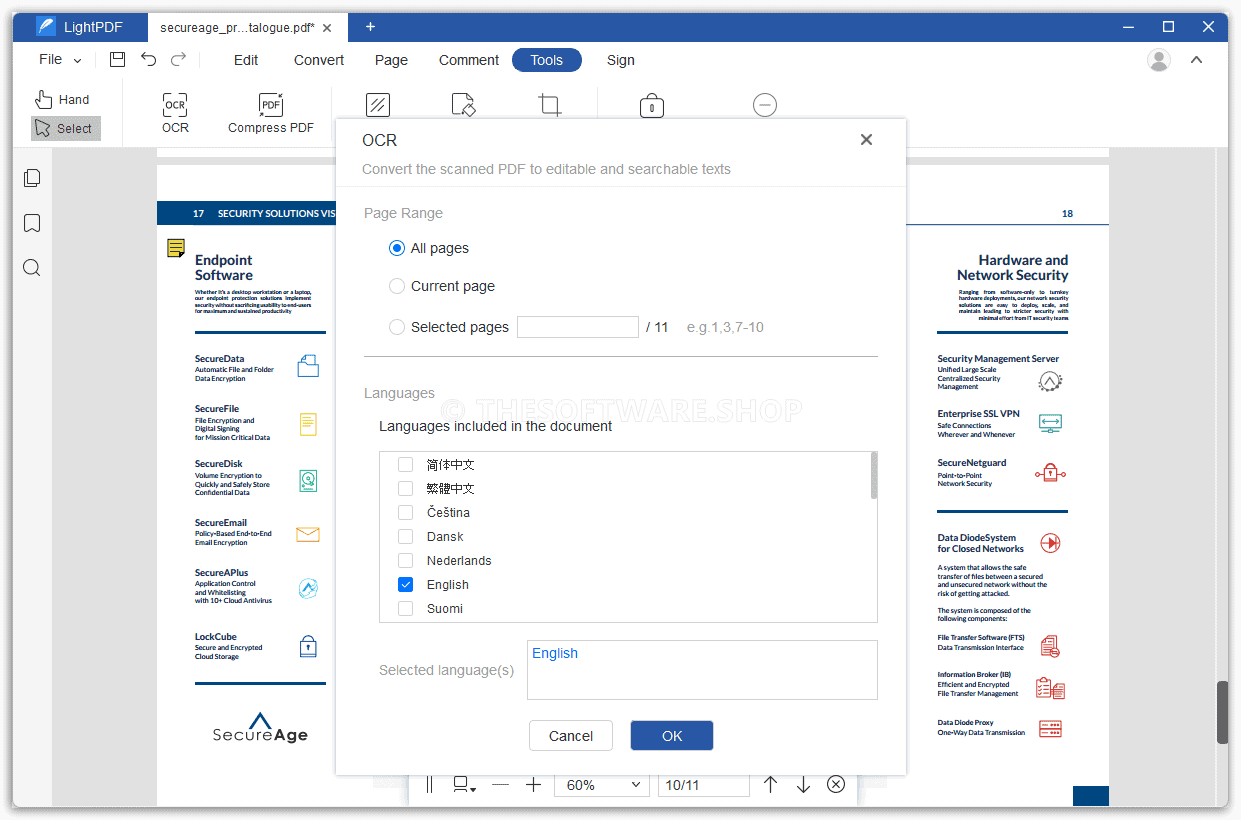Collapse the ribbon with the chevron
The image size is (1241, 820).
click(x=1196, y=60)
